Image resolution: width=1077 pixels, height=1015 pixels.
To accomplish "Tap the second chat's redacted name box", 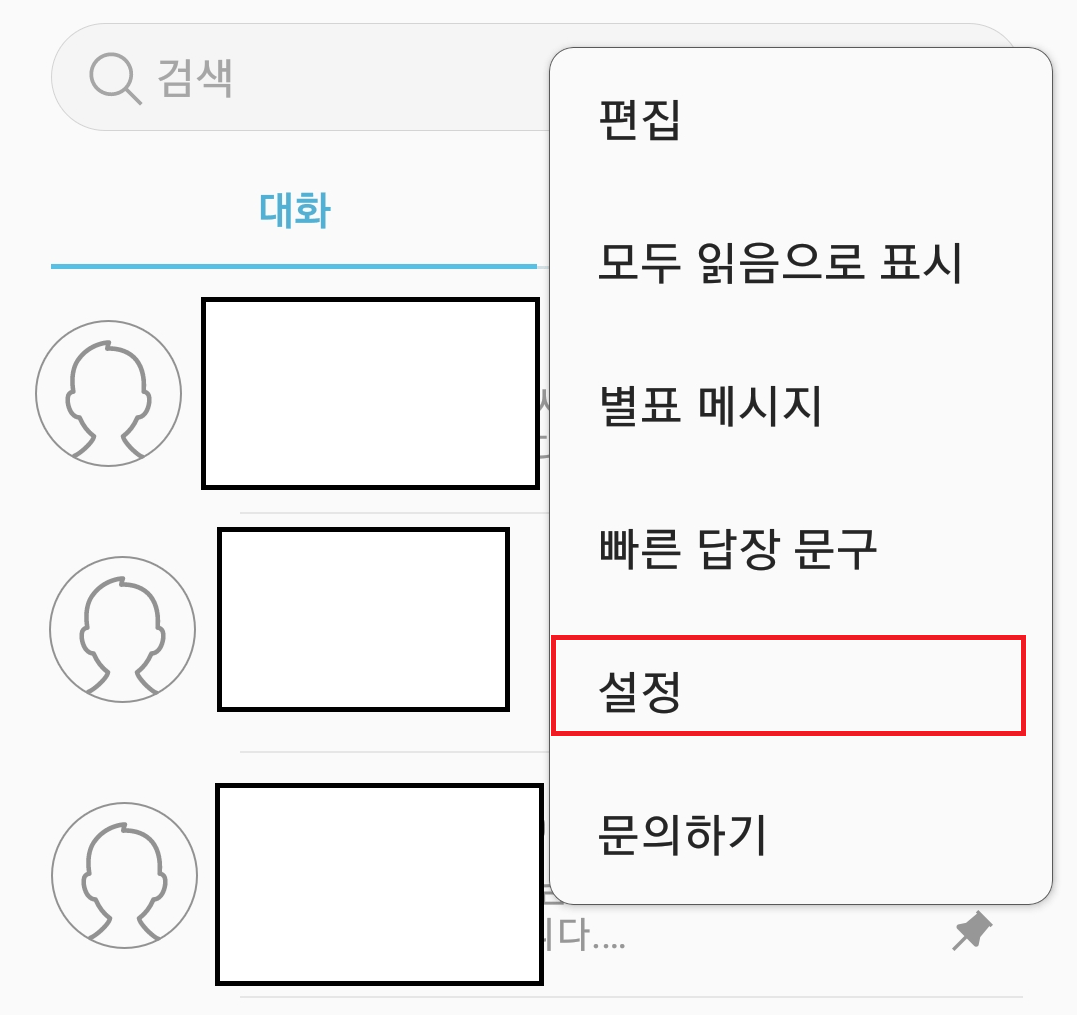I will [x=363, y=620].
